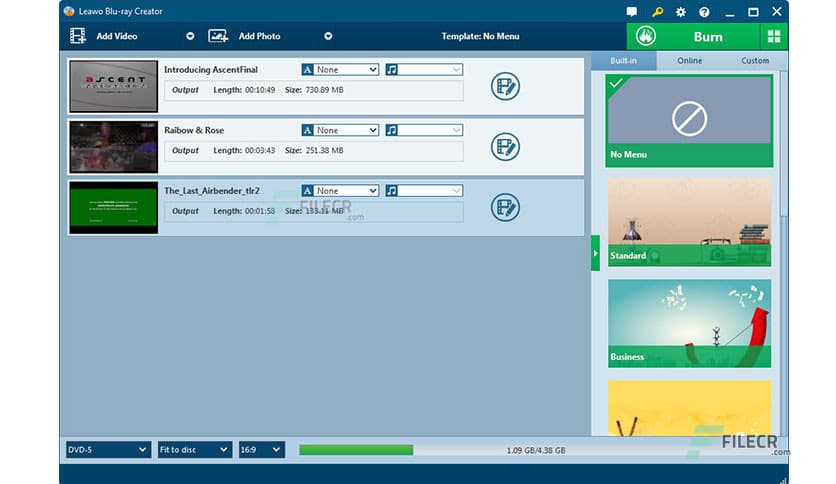Switch to the Online templates tab
This screenshot has height=484, width=836.
pos(689,61)
